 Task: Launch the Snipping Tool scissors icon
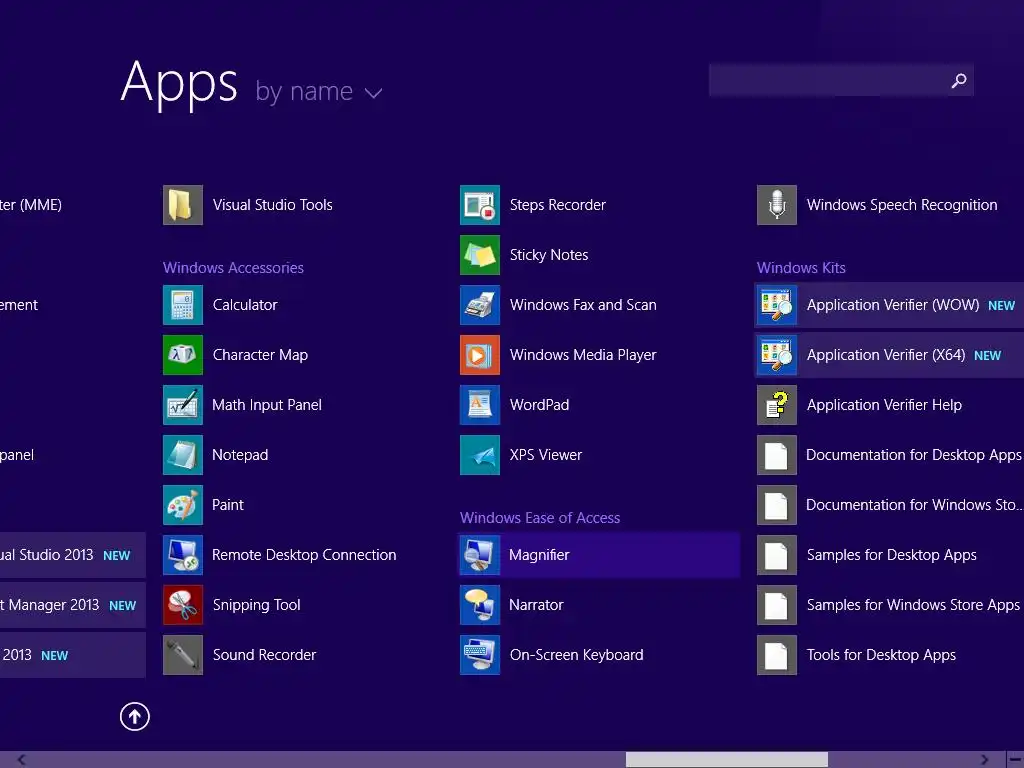tap(183, 605)
